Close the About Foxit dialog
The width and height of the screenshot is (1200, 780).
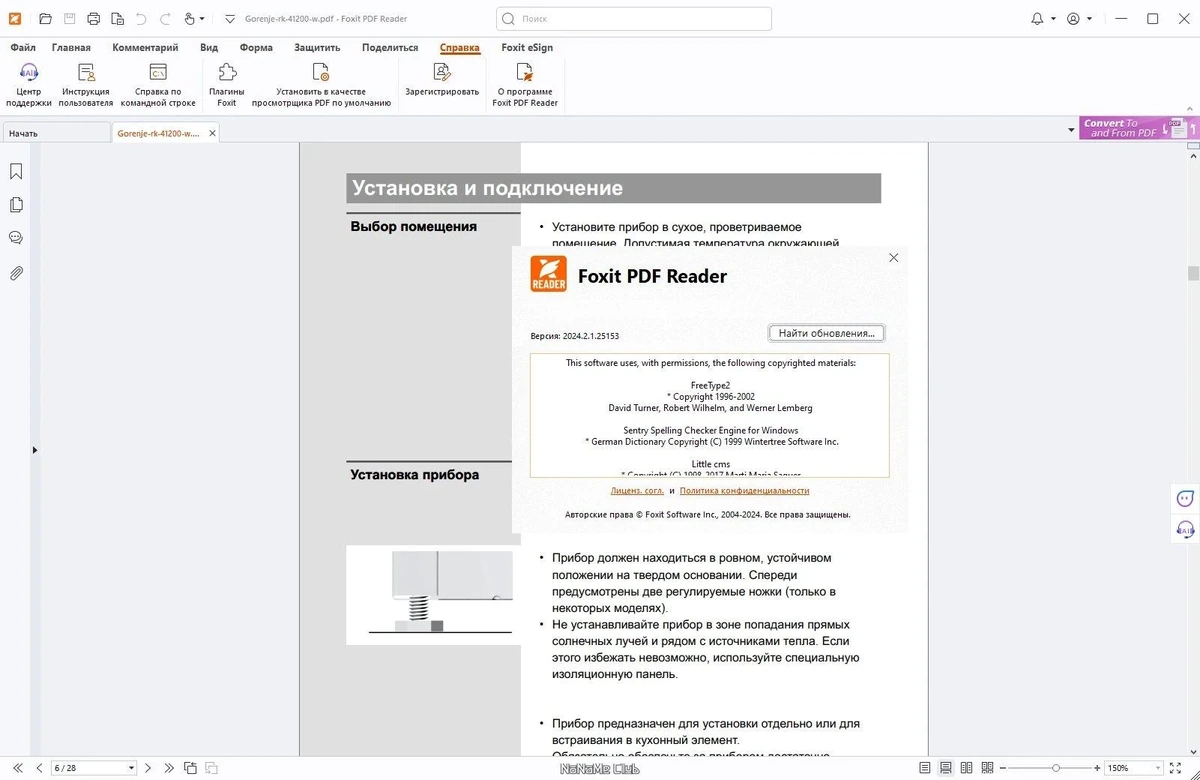[894, 258]
